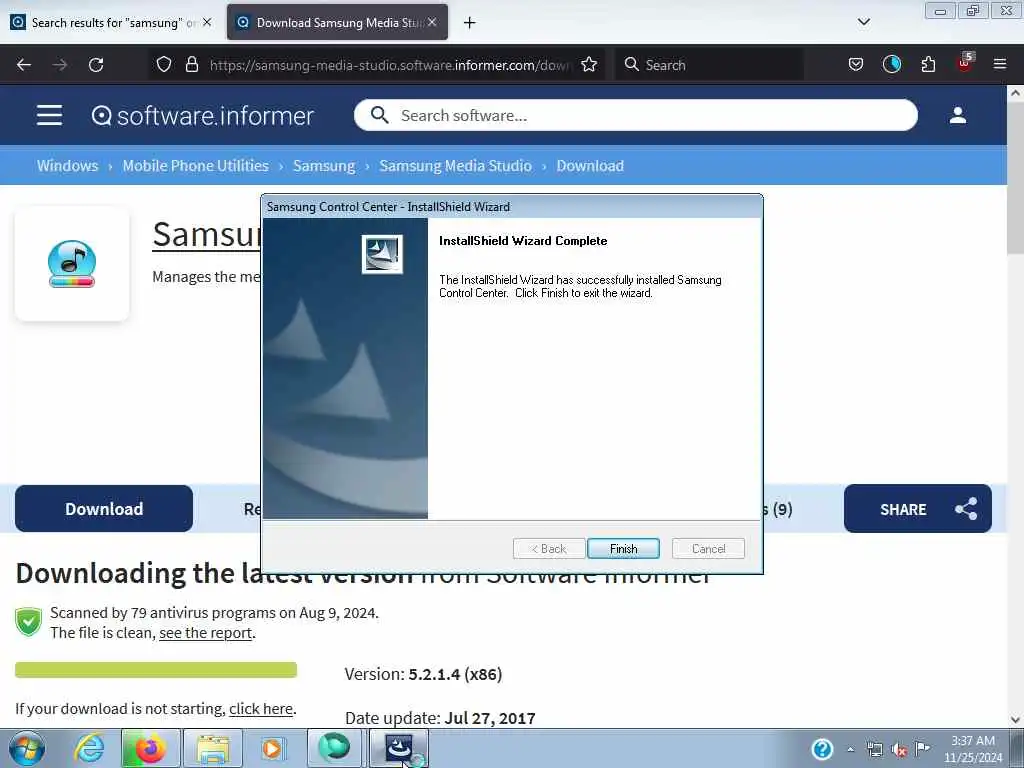The image size is (1024, 768).
Task: Reload the current page
Action: (96, 65)
